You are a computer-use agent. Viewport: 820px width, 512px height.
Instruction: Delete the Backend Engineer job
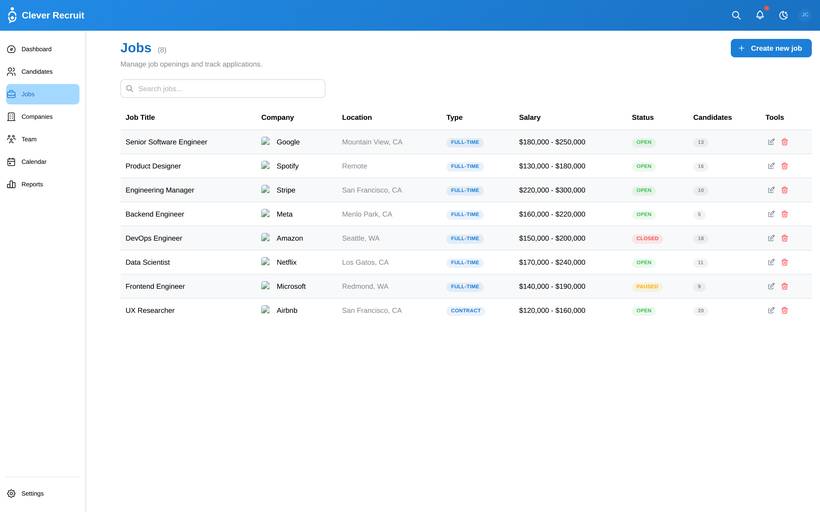(784, 214)
